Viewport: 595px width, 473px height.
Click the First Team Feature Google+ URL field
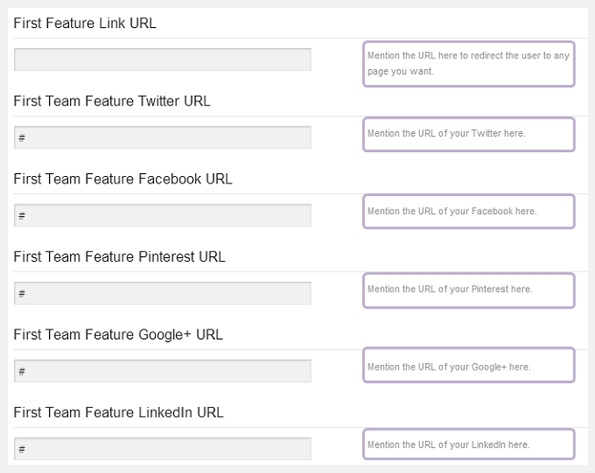(162, 371)
